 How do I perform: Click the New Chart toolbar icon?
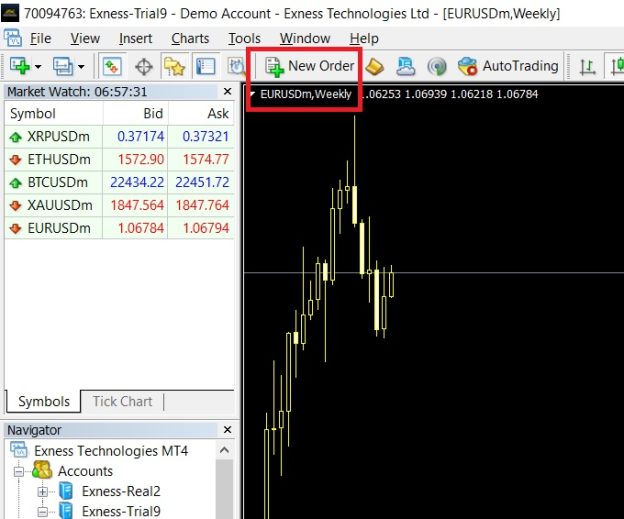(20, 66)
